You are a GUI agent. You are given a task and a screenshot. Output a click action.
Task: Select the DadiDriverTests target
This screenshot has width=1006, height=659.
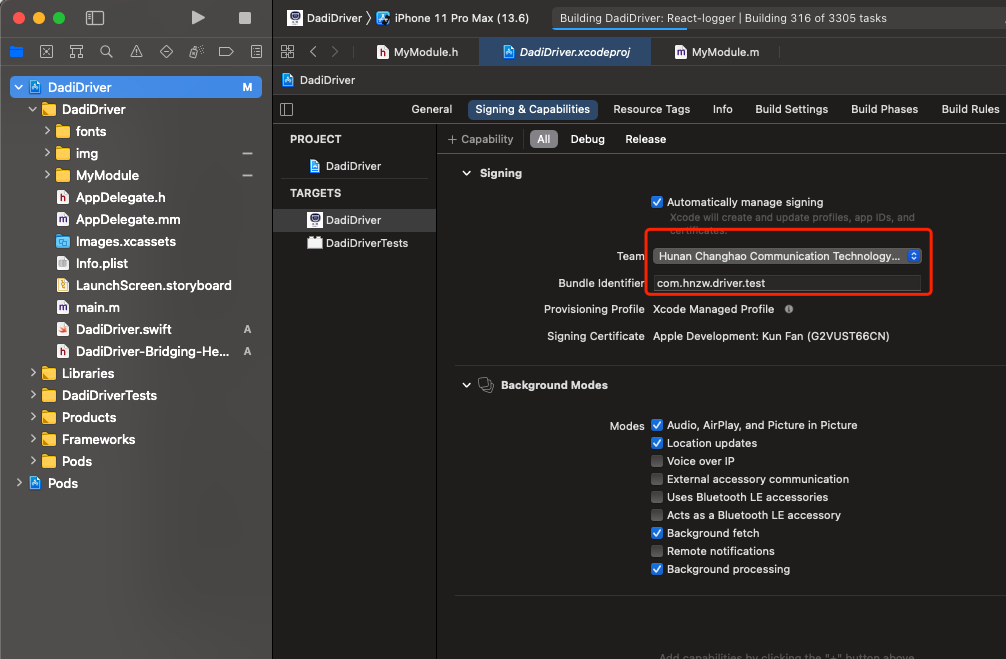(x=354, y=243)
